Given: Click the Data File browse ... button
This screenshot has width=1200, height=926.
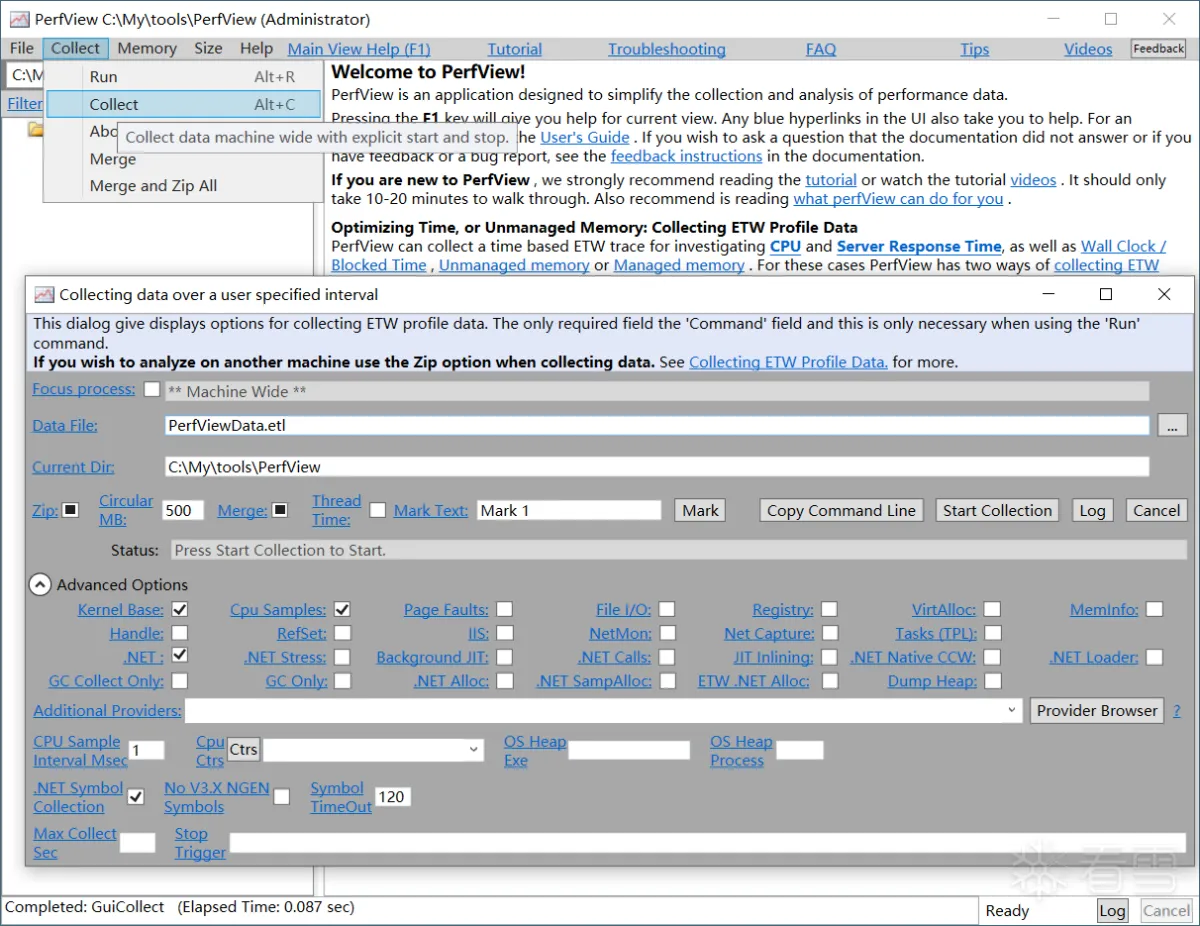Looking at the screenshot, I should [x=1172, y=426].
